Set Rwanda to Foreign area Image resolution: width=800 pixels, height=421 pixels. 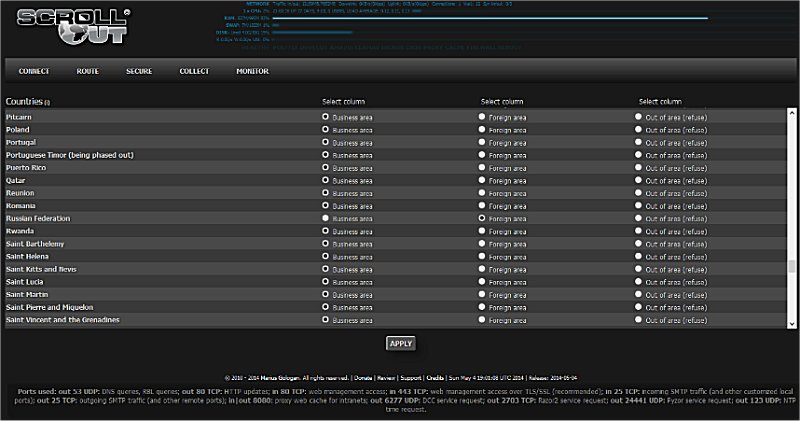tap(482, 231)
